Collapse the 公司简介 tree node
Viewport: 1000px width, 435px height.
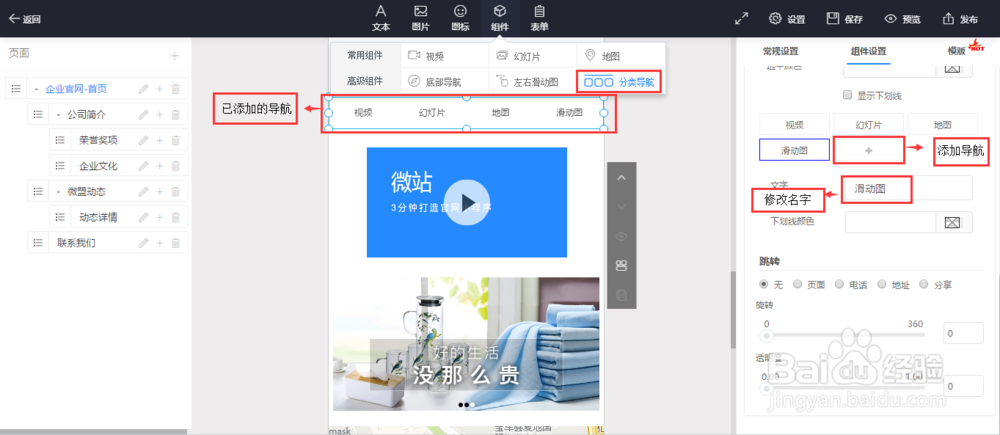coord(59,114)
